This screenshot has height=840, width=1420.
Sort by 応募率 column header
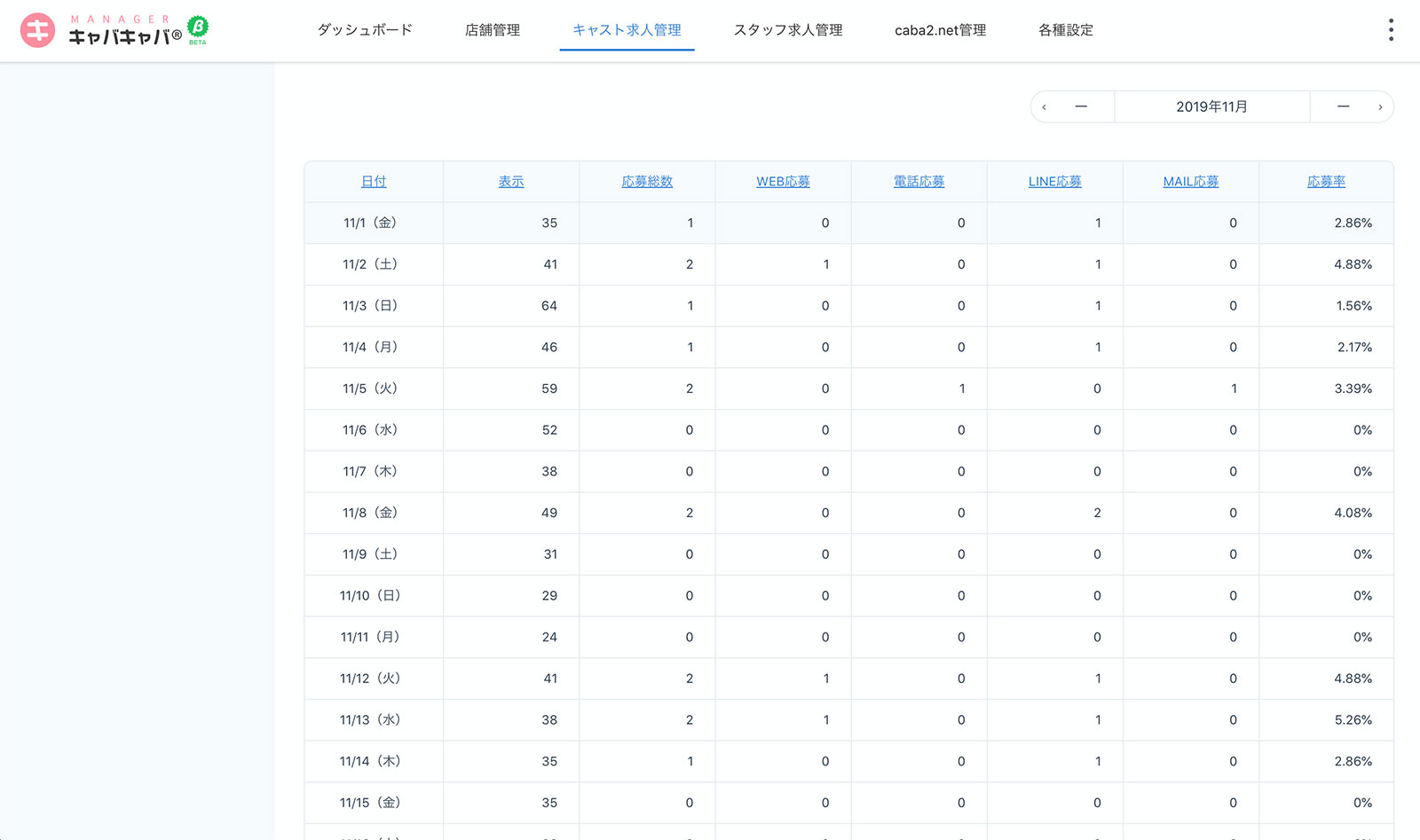(x=1326, y=182)
